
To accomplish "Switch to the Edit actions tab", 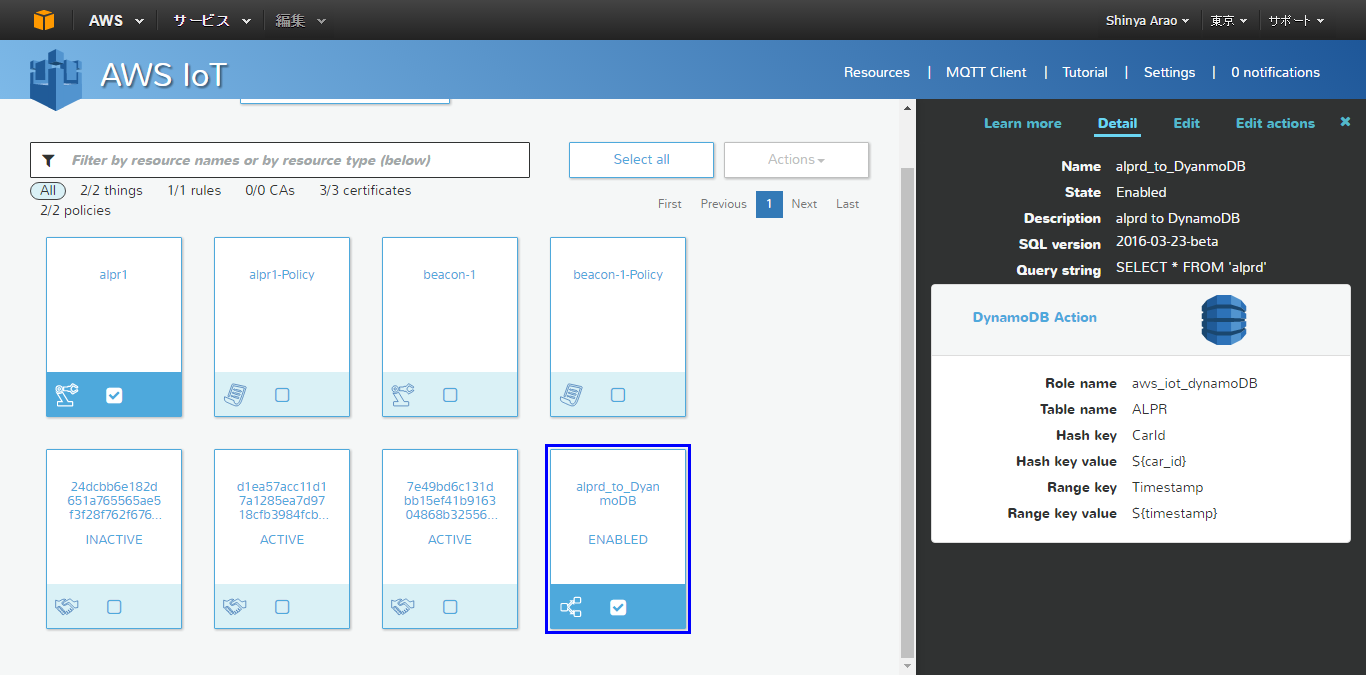I will pyautogui.click(x=1275, y=123).
